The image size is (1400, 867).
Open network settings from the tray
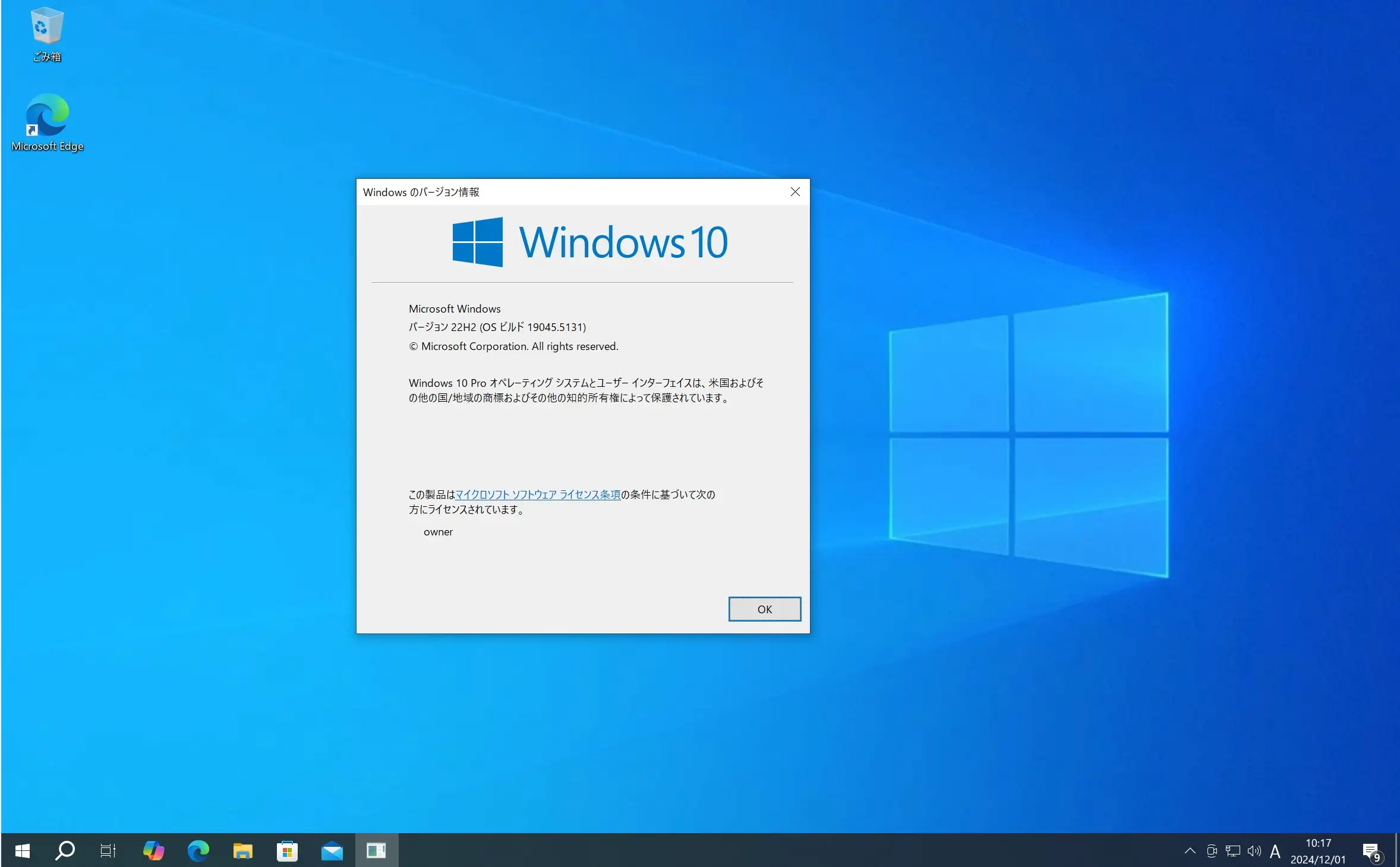click(x=1232, y=850)
